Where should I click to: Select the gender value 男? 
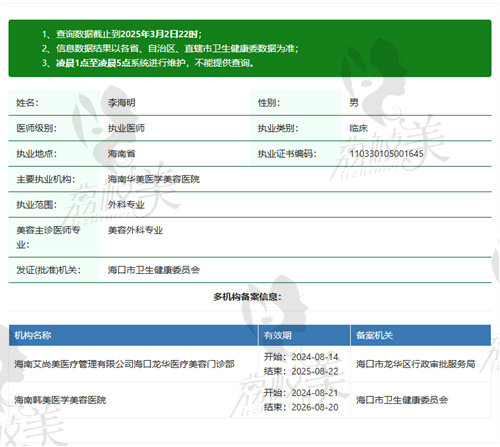click(354, 103)
